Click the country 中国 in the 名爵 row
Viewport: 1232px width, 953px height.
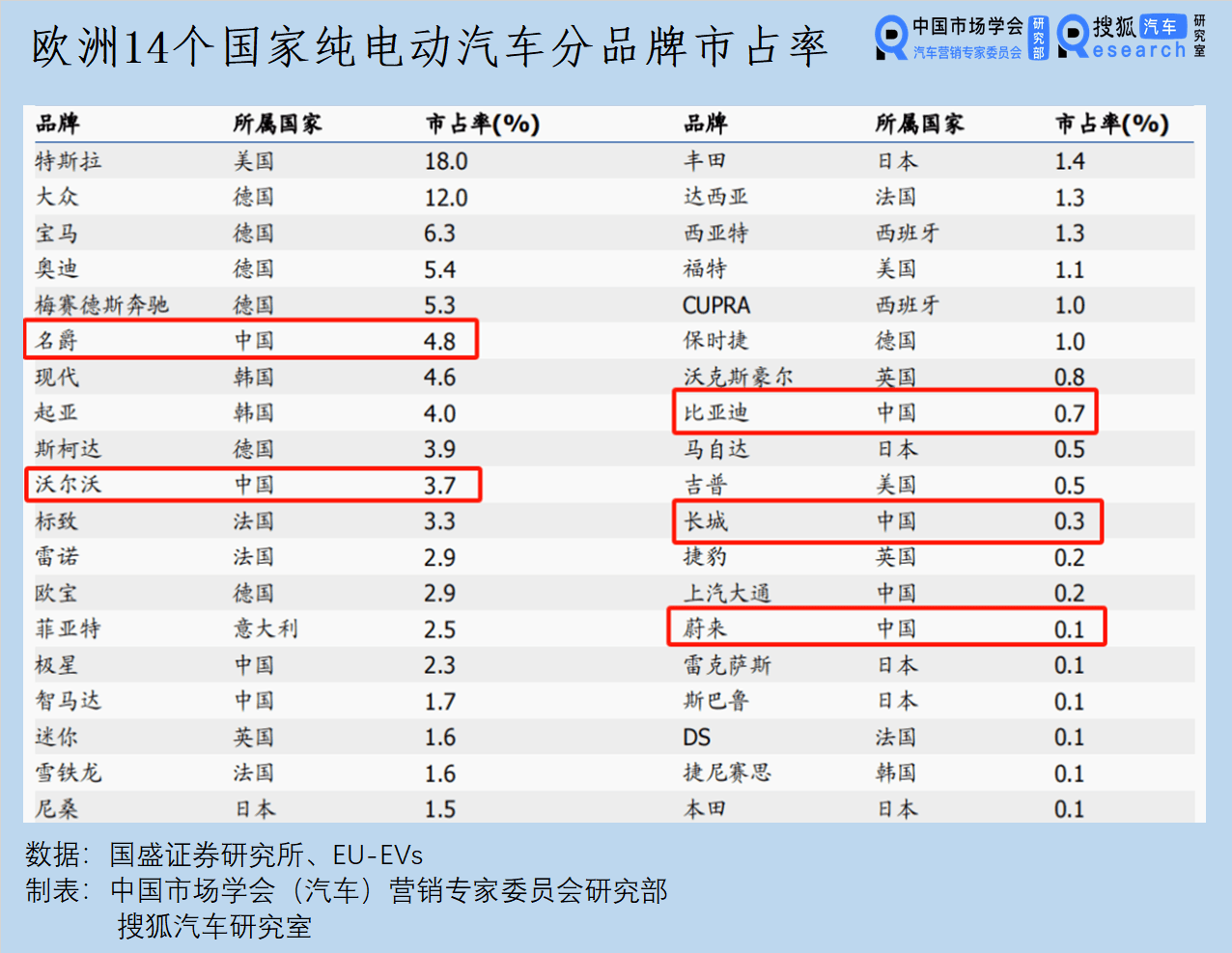pyautogui.click(x=255, y=340)
